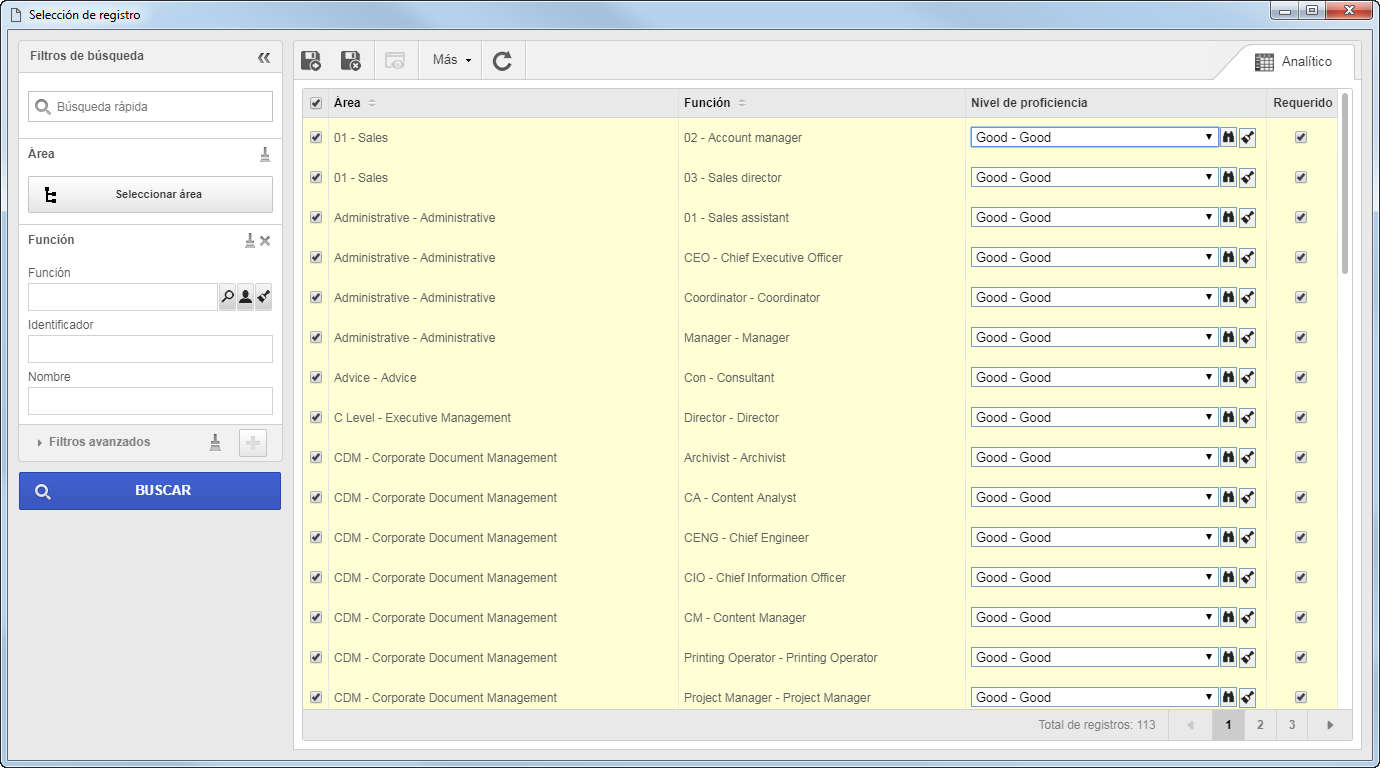Open the Más dropdown menu
The width and height of the screenshot is (1380, 768).
(x=451, y=60)
